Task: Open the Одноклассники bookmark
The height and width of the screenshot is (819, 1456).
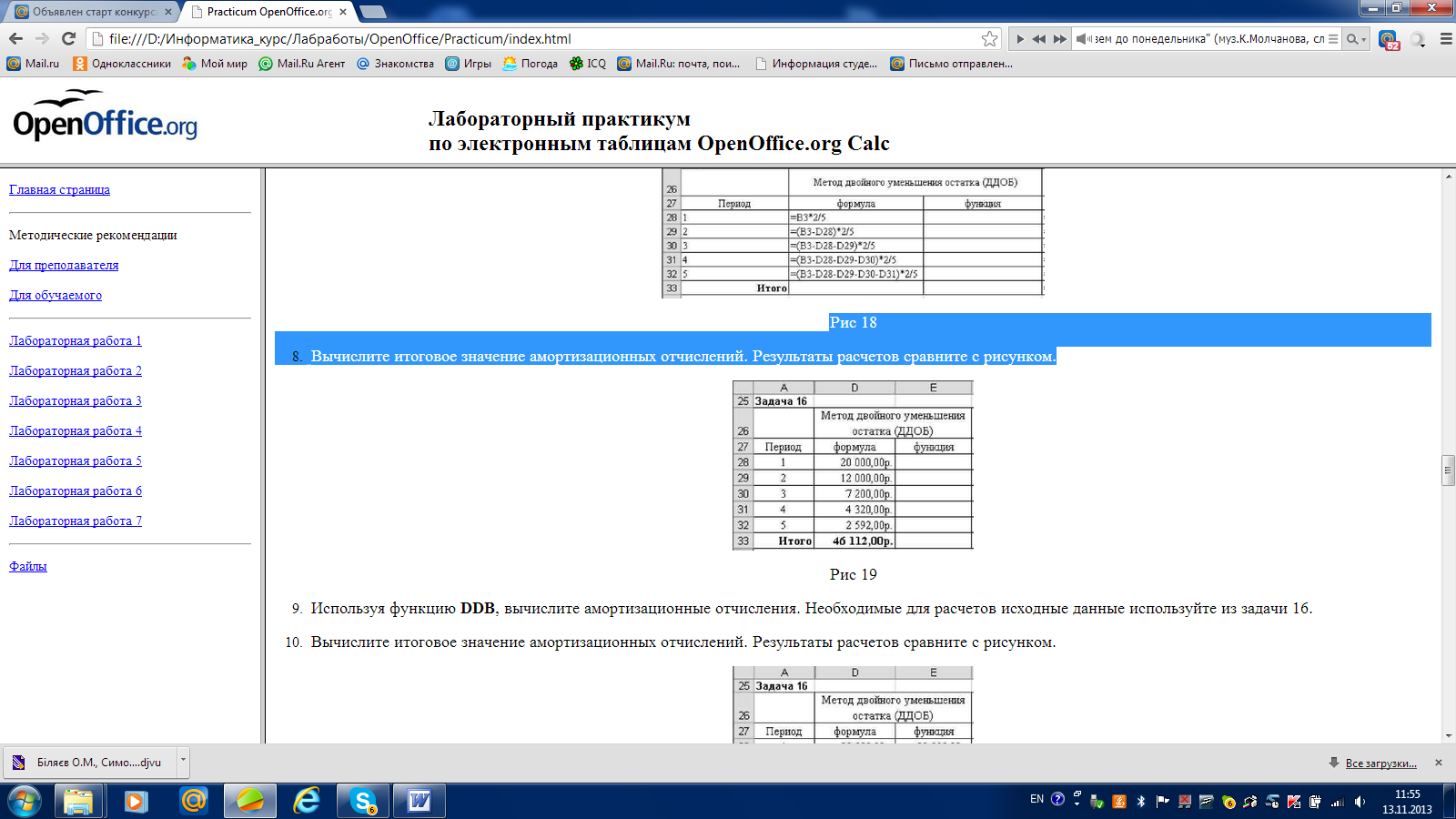Action: (x=122, y=64)
